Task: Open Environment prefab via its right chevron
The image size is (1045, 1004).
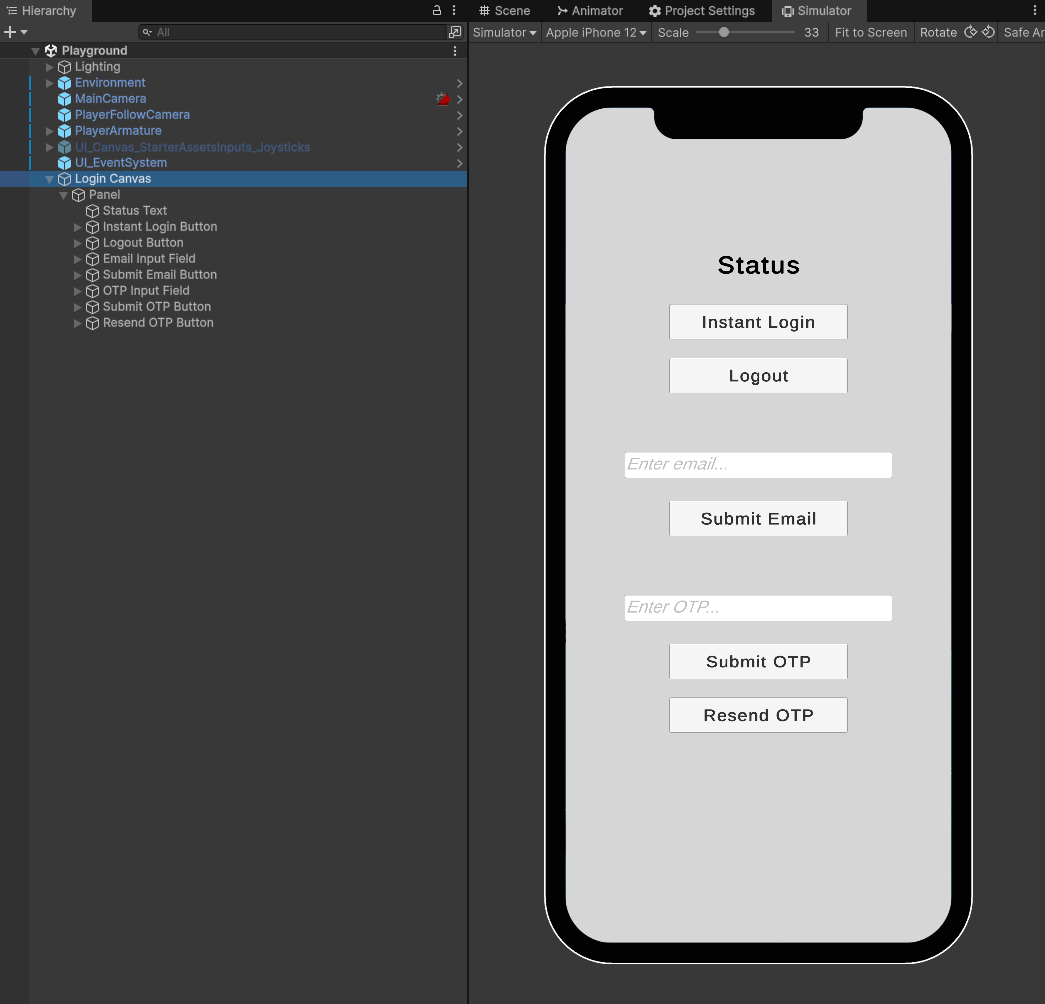Action: (x=459, y=83)
